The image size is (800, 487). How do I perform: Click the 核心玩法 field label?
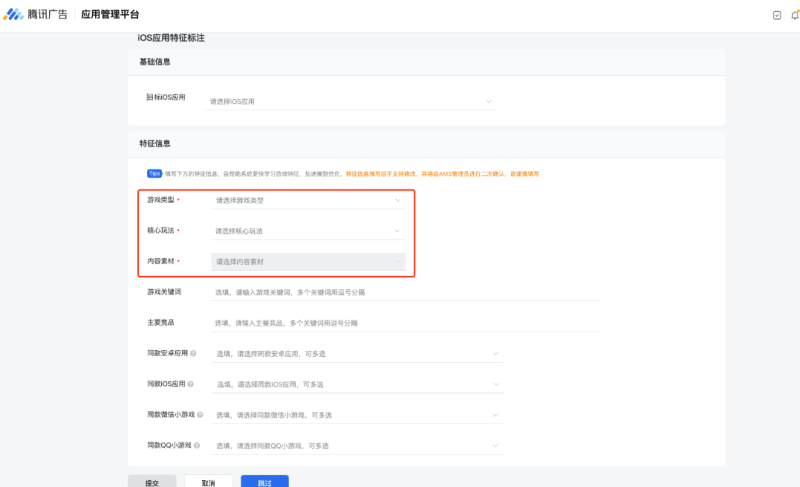pyautogui.click(x=161, y=230)
